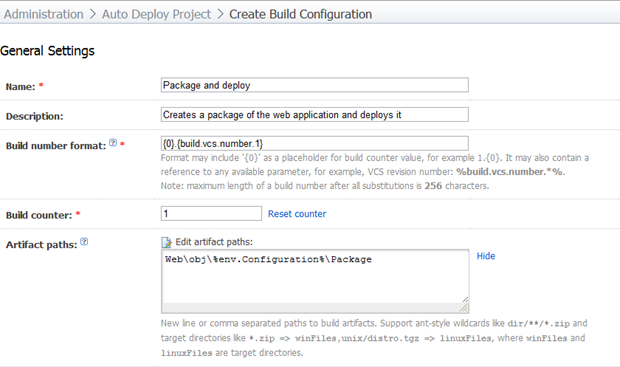Click the 'Note: maximum length' hint line
This screenshot has height=367, width=620.
(x=325, y=186)
